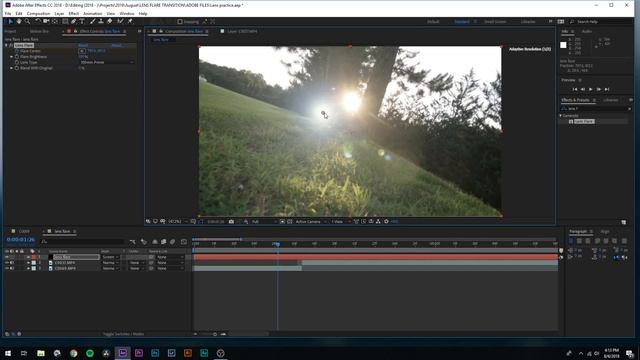This screenshot has height=360, width=640.
Task: Select the Hand tool
Action: point(19,21)
